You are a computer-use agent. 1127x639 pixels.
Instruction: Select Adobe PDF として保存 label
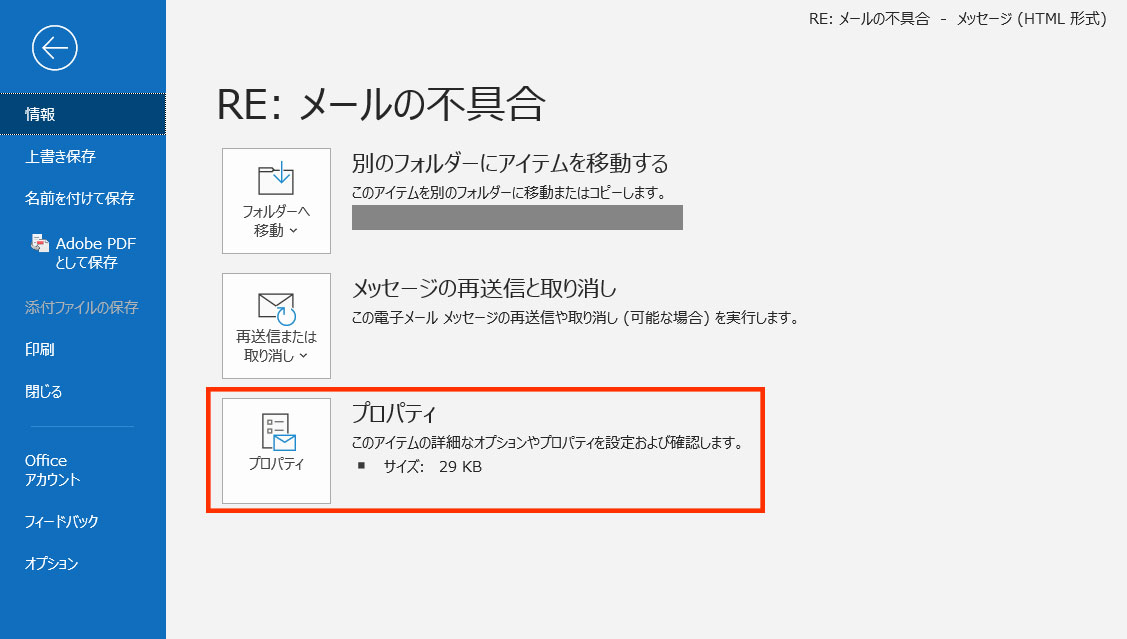coord(96,253)
